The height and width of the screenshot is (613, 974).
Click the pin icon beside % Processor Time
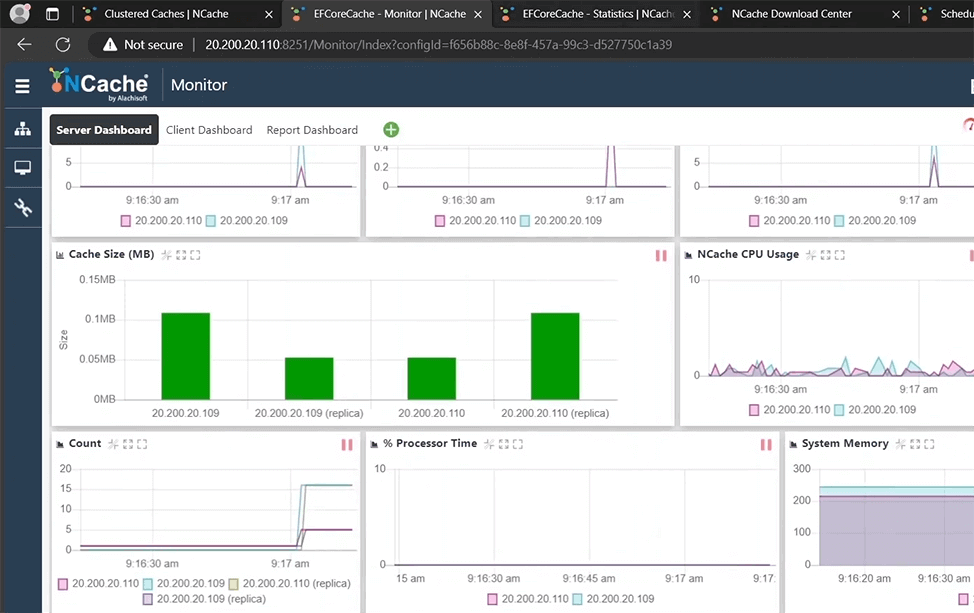click(489, 444)
